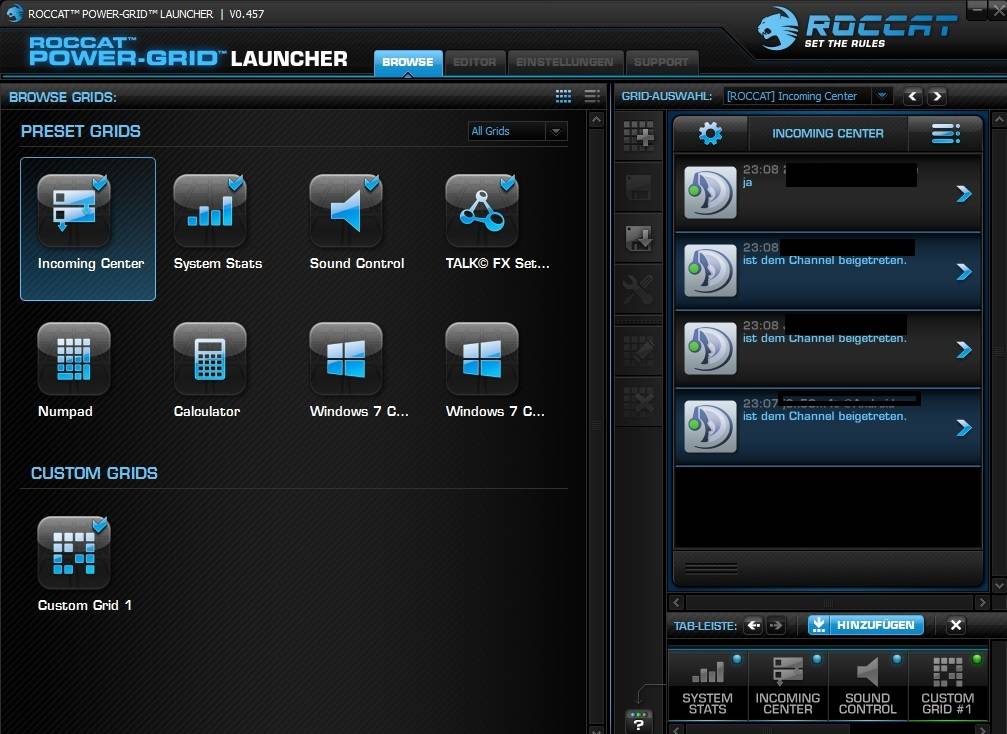Image resolution: width=1007 pixels, height=734 pixels.
Task: Toggle checkmark on Incoming Center grid
Action: click(x=100, y=183)
